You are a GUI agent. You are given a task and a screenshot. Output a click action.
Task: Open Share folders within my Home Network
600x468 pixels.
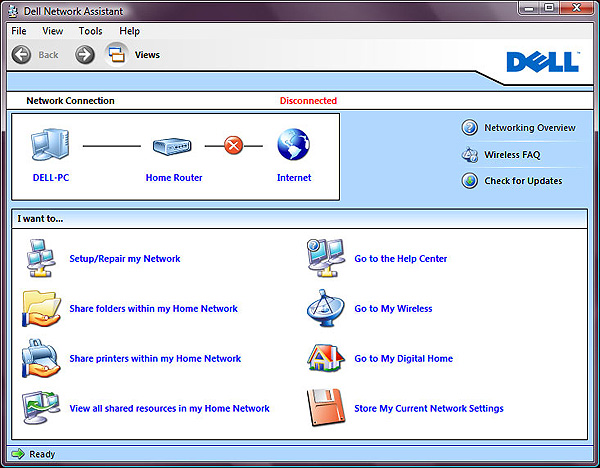pos(153,308)
